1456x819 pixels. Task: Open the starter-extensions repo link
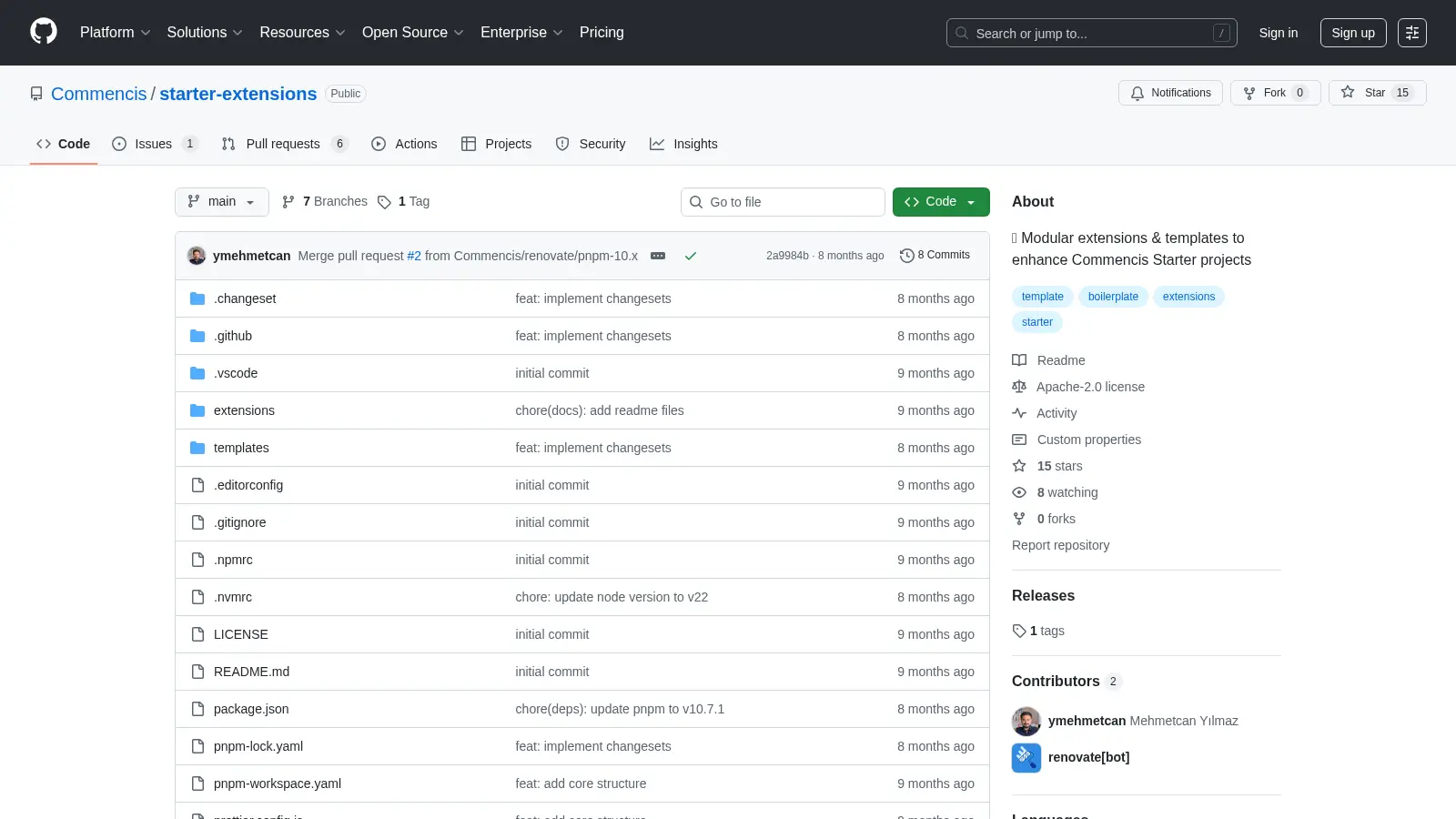(x=238, y=94)
